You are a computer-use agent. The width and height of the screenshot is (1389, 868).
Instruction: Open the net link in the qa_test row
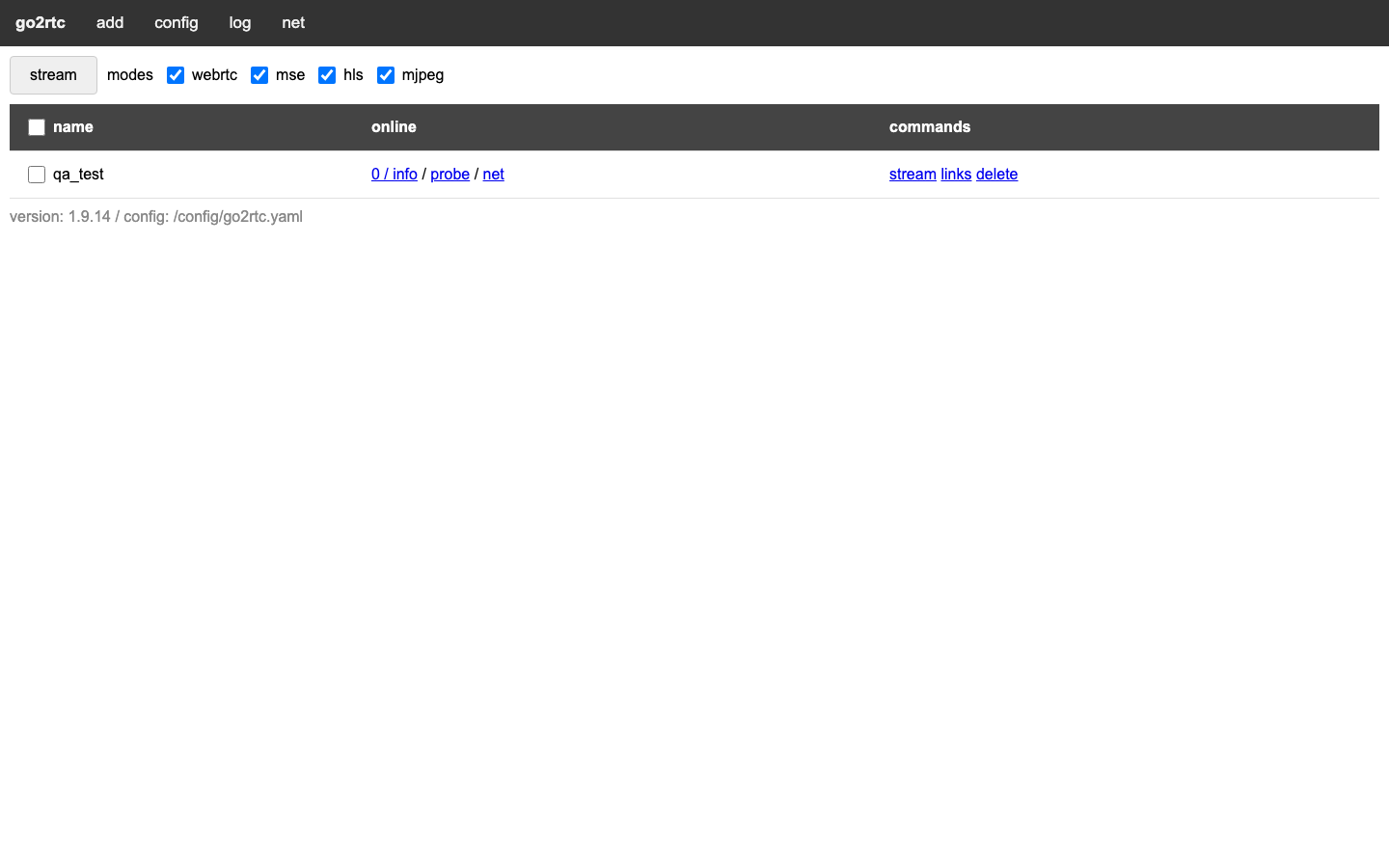493,174
